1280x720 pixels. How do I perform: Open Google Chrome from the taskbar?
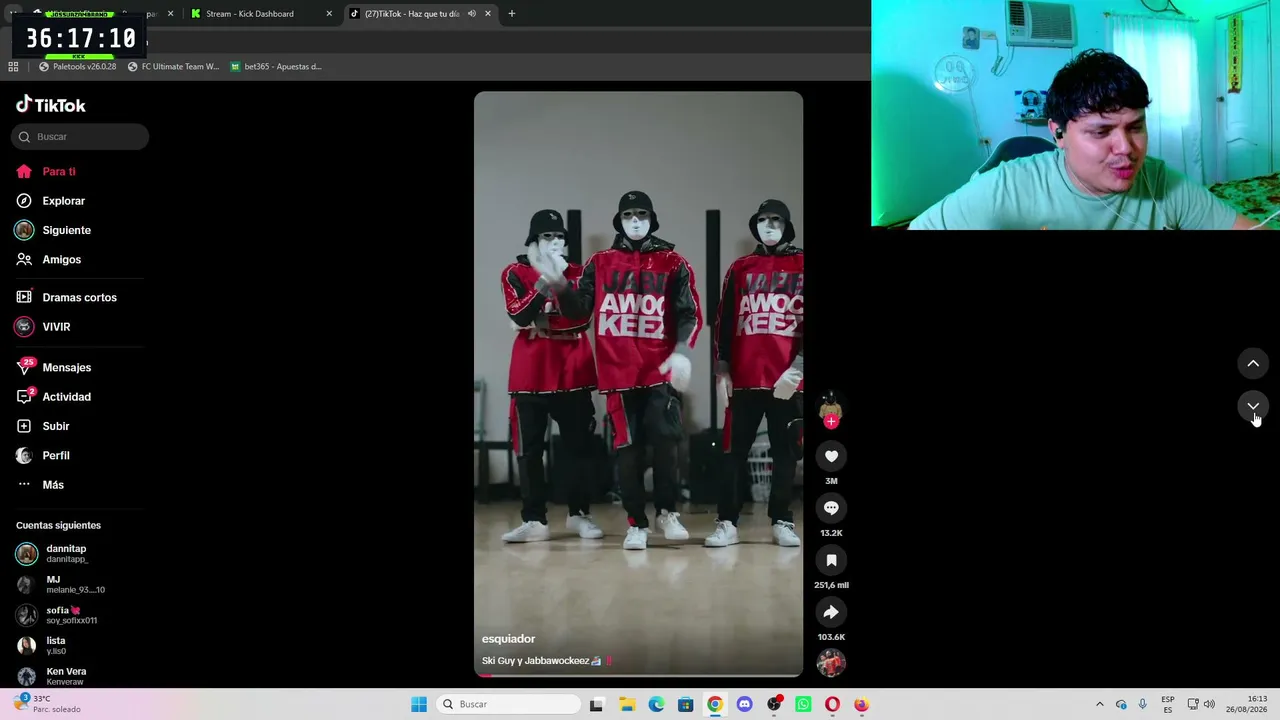[715, 704]
